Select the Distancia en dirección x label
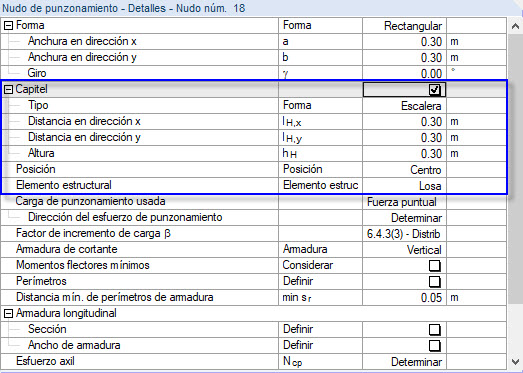Image resolution: width=523 pixels, height=373 pixels. pos(84,121)
